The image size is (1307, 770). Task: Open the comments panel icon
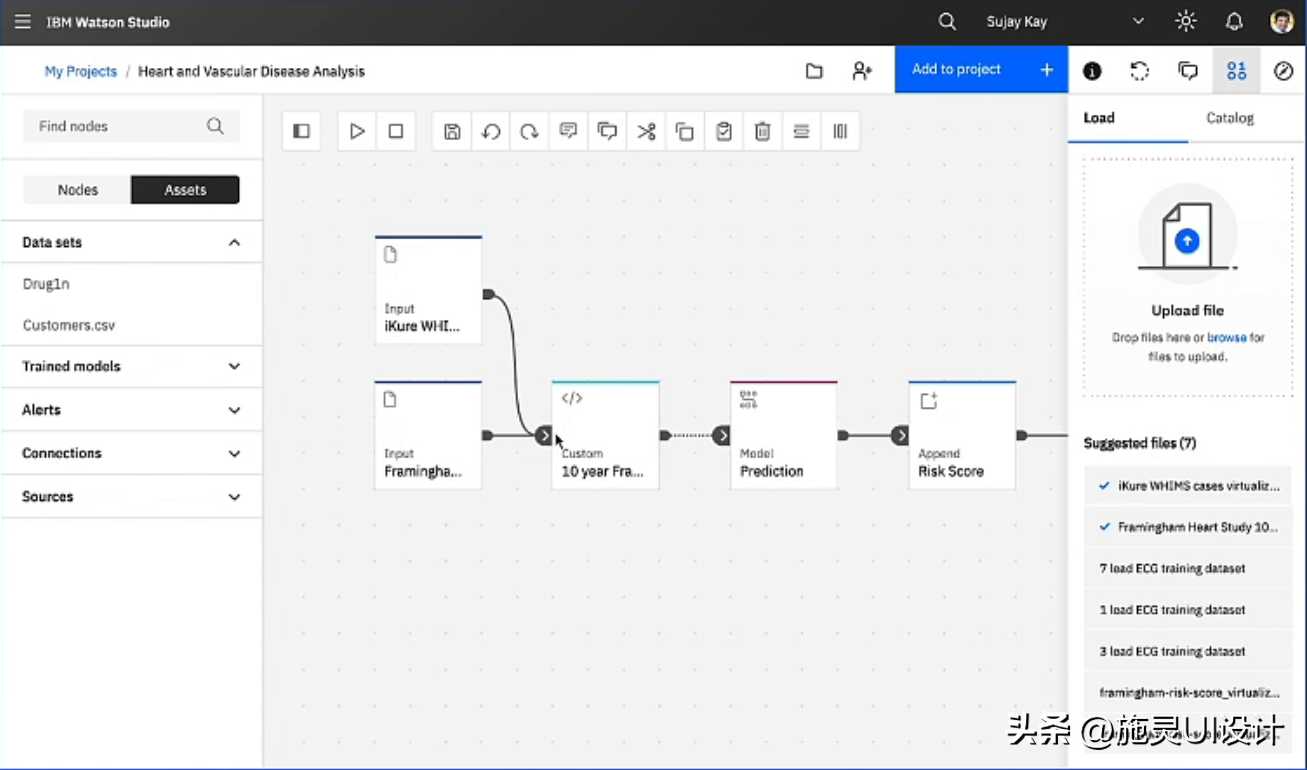click(x=1188, y=71)
